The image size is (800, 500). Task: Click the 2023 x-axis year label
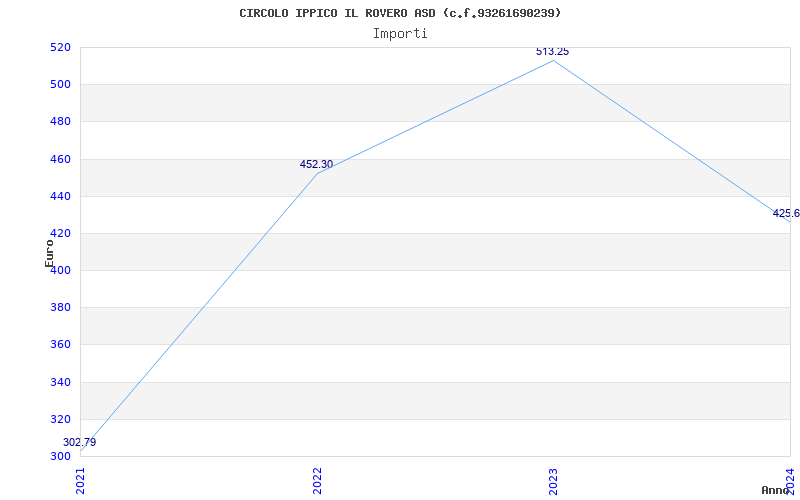pyautogui.click(x=554, y=481)
